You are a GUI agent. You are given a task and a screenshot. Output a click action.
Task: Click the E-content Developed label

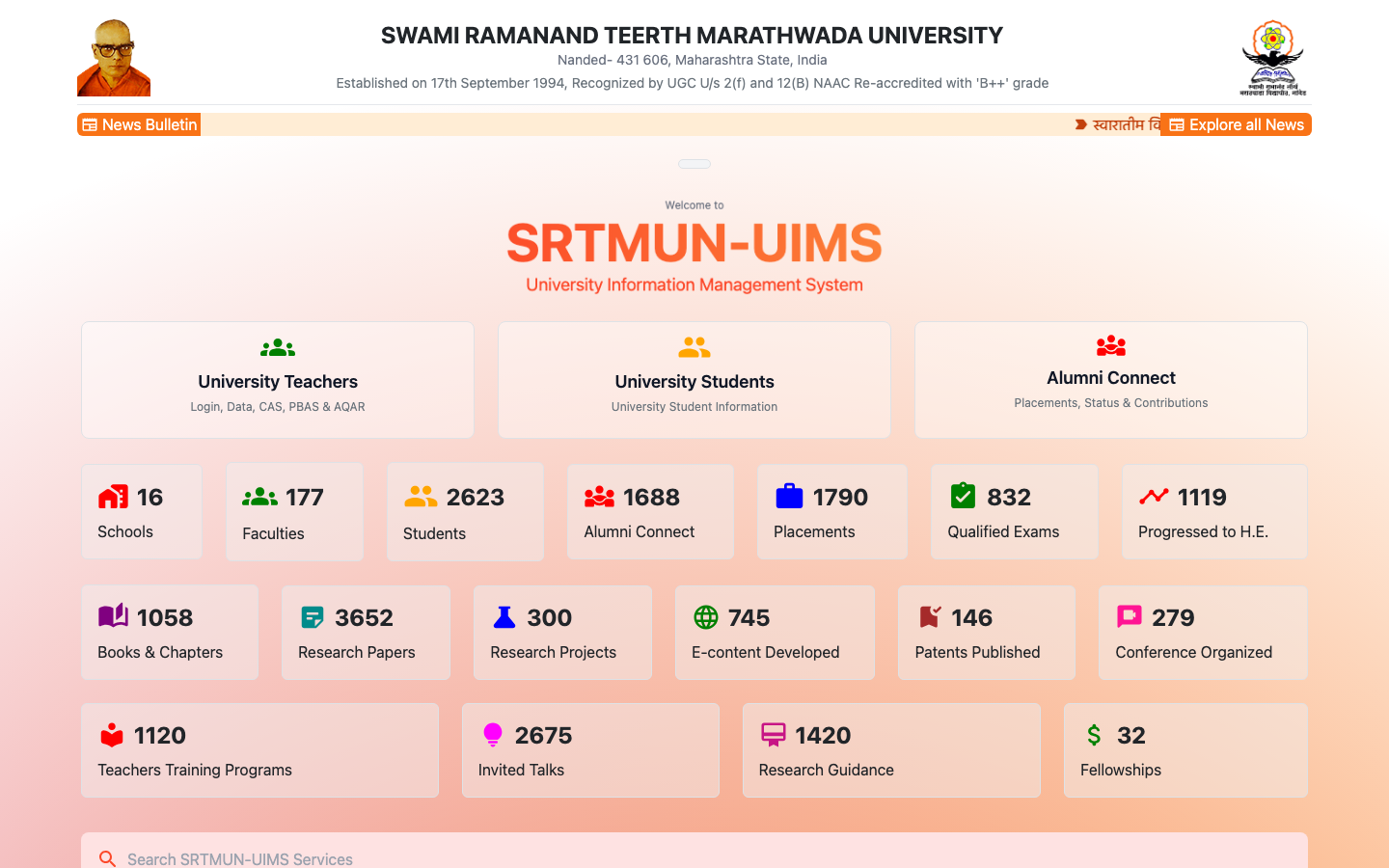pyautogui.click(x=766, y=652)
